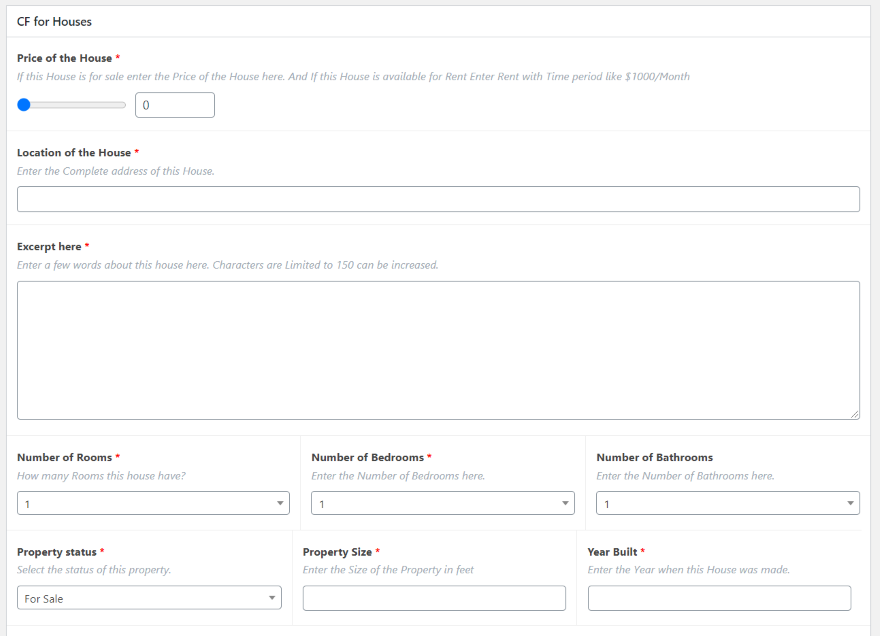Click inside the Excerpt text area
Screen dimensions: 880x636
[438, 350]
